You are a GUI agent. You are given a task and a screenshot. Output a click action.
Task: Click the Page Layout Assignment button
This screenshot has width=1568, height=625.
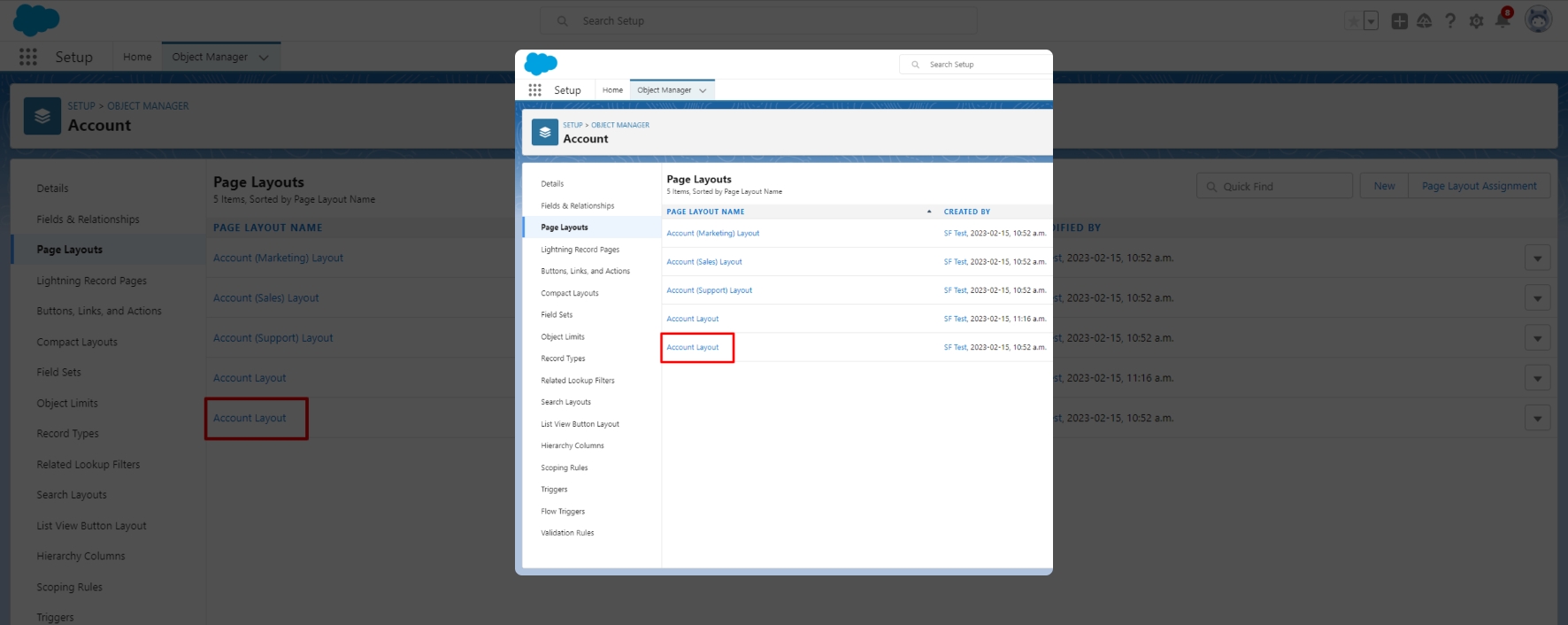point(1479,186)
